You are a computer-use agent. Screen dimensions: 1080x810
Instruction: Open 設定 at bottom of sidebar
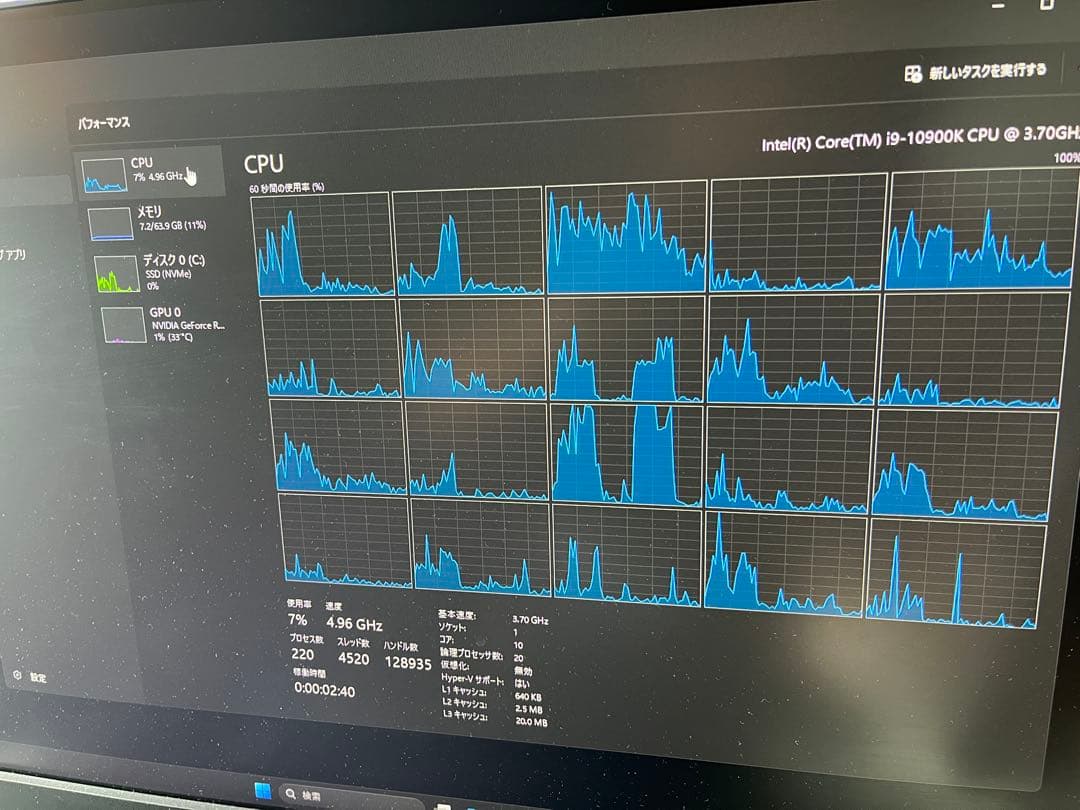pyautogui.click(x=37, y=677)
